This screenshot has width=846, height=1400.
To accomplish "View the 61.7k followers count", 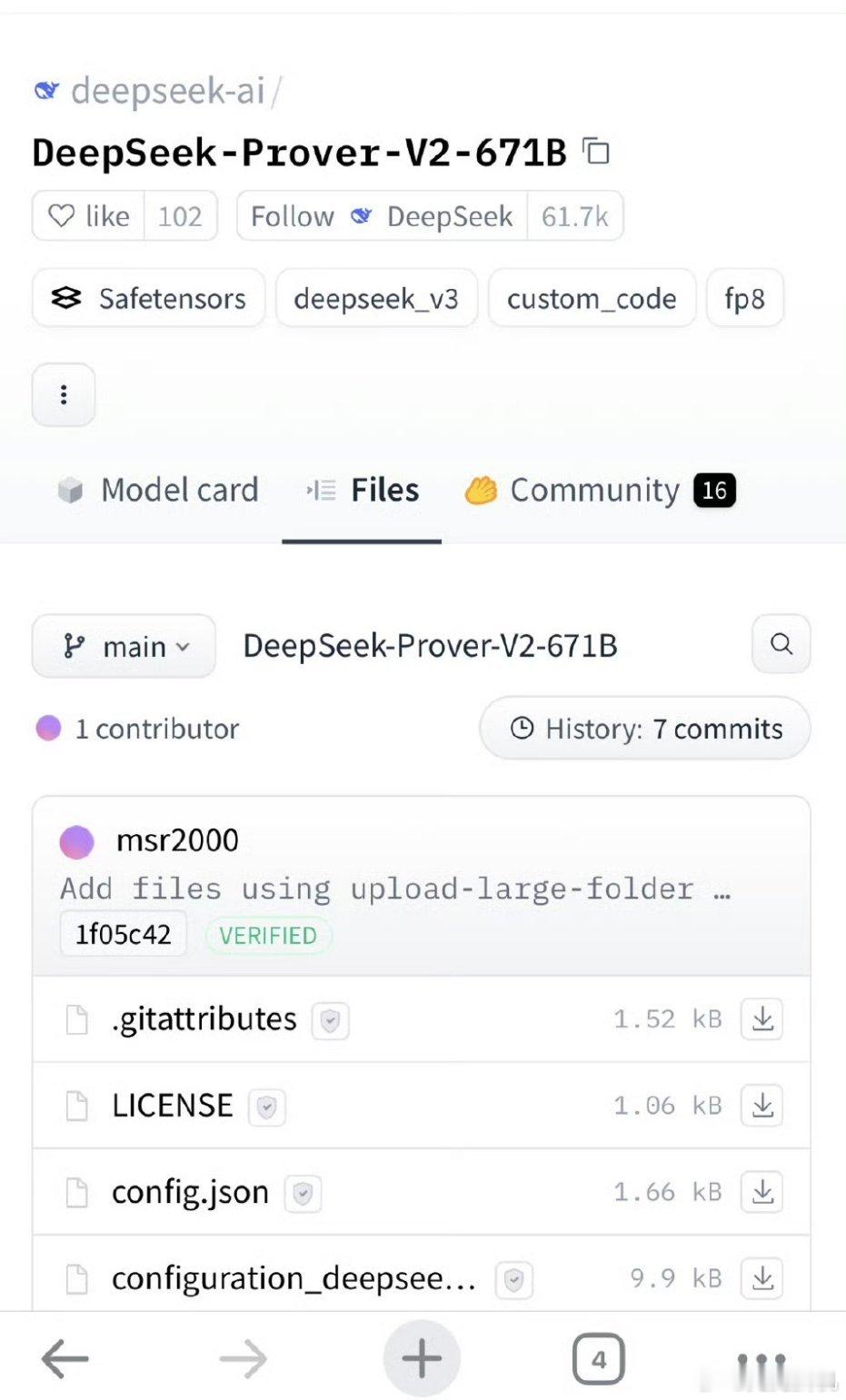I will pyautogui.click(x=575, y=216).
